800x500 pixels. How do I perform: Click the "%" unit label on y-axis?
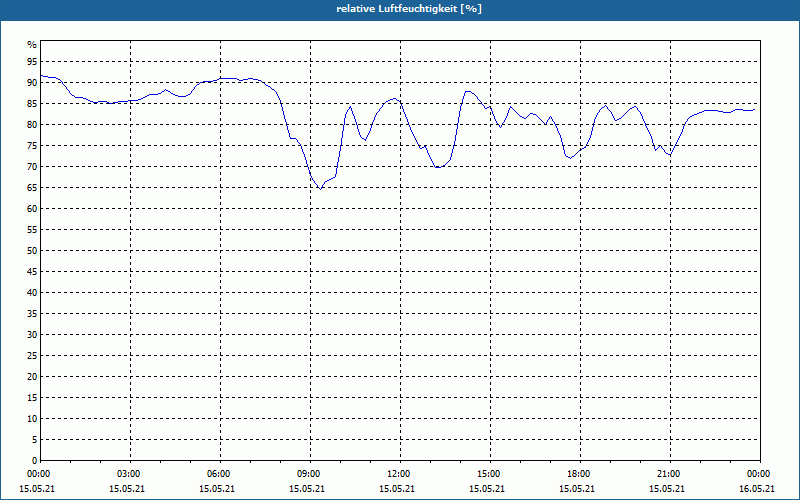tap(32, 45)
